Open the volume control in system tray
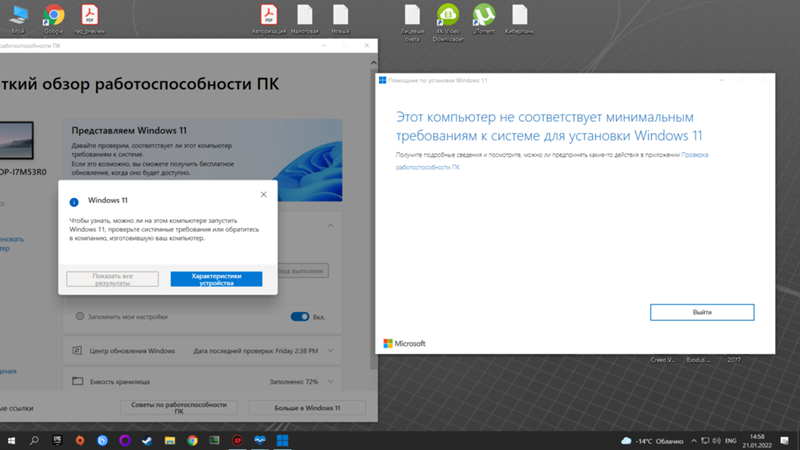The image size is (800, 450). [x=716, y=441]
